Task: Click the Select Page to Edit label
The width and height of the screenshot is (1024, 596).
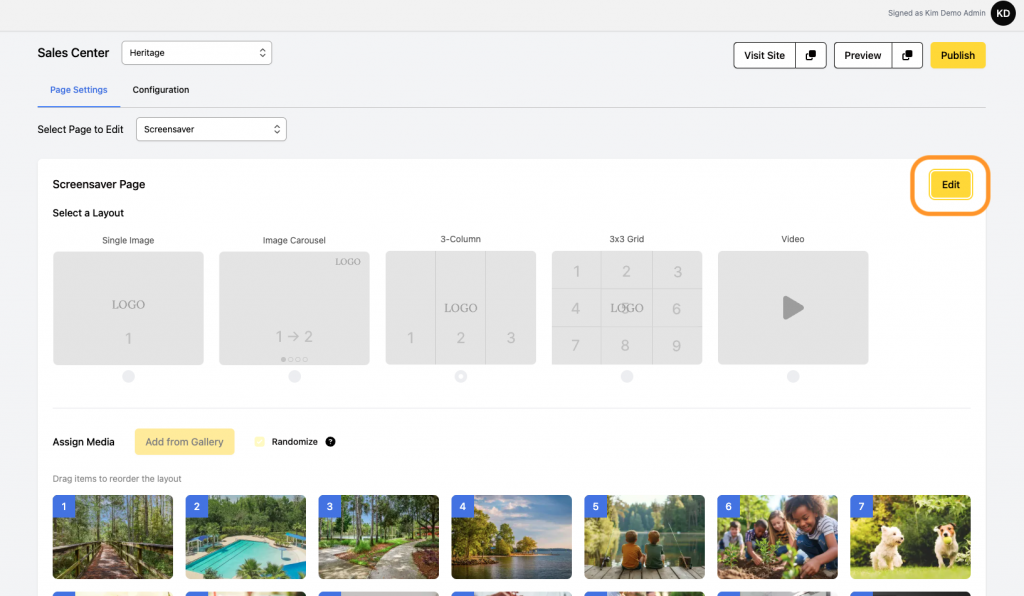Action: 80,129
